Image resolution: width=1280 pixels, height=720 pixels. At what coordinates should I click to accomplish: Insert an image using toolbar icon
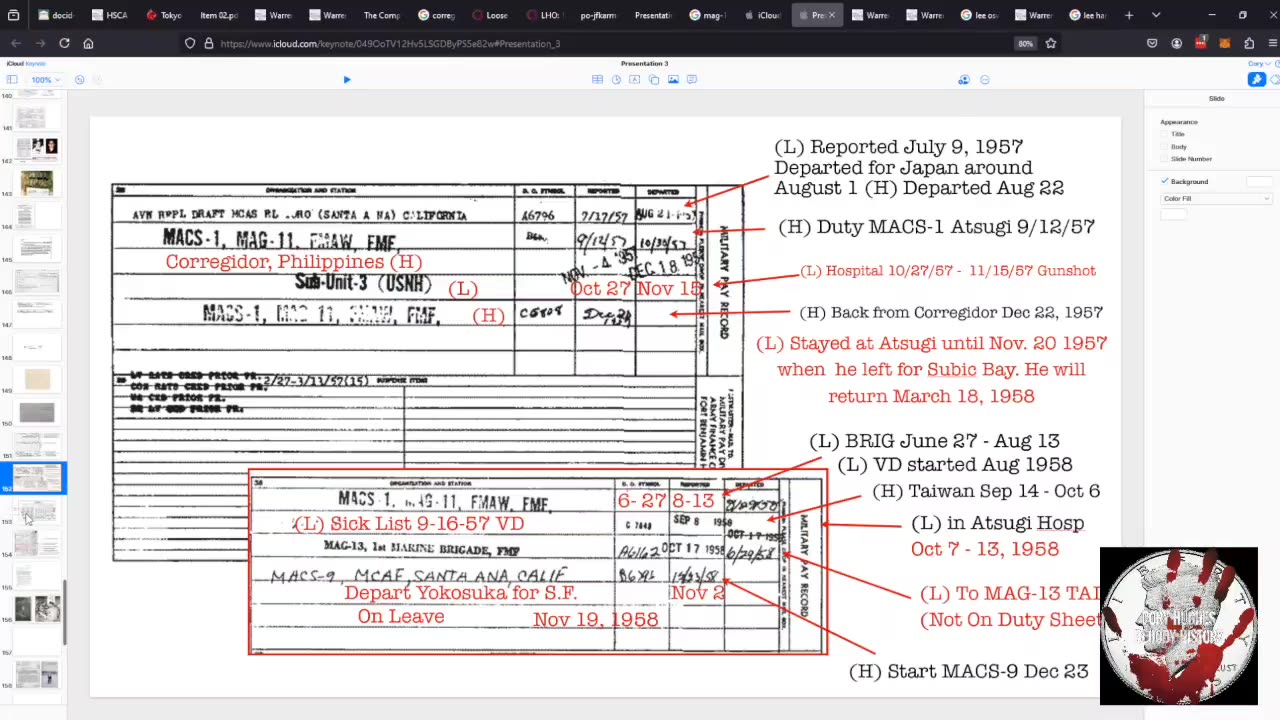673,79
